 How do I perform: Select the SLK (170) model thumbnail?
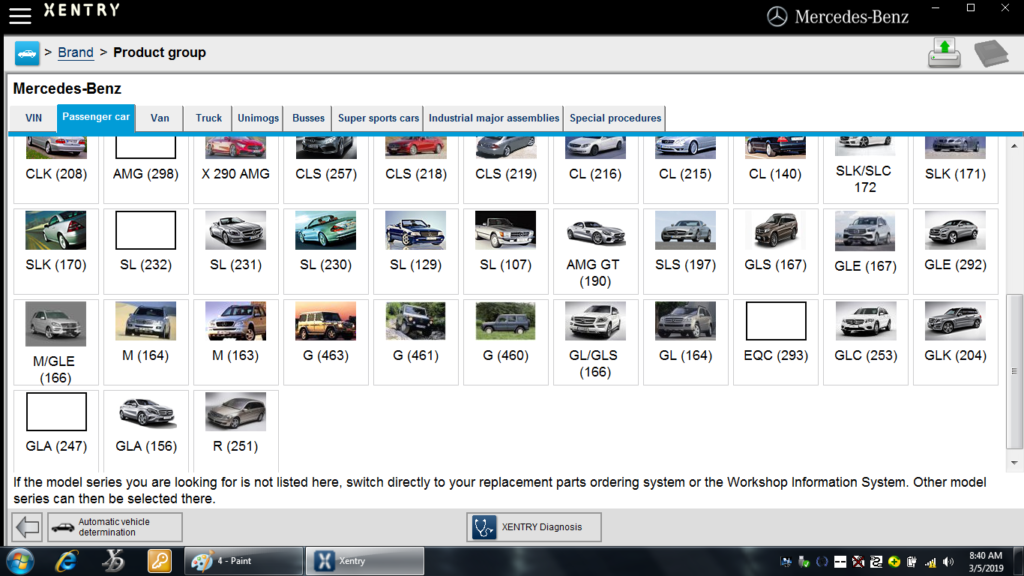tap(56, 230)
